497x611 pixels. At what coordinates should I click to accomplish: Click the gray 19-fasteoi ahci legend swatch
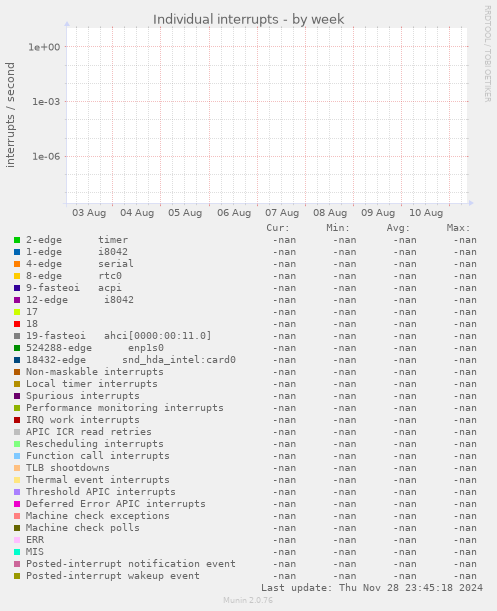point(17,336)
